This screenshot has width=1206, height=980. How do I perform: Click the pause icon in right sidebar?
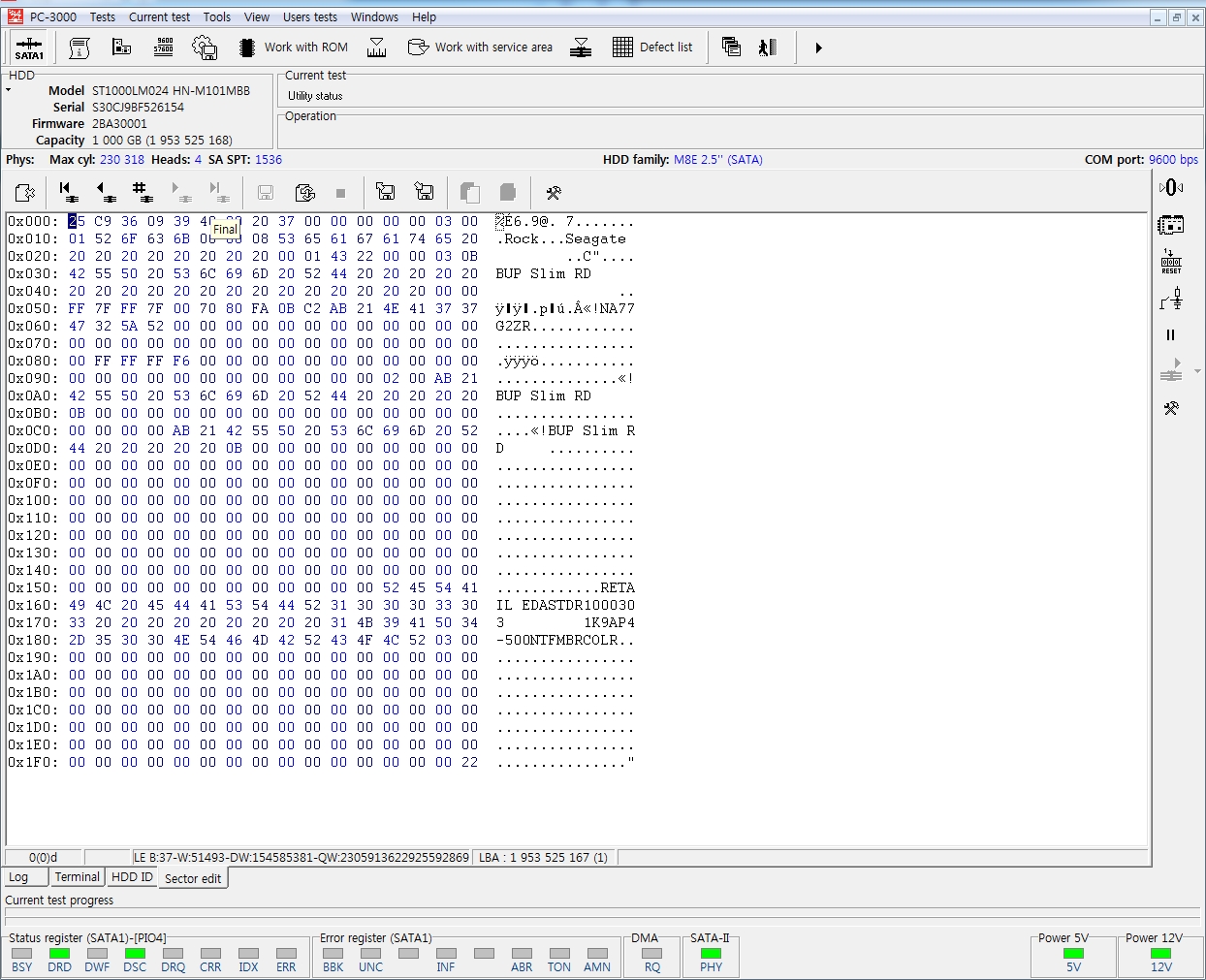pyautogui.click(x=1170, y=335)
